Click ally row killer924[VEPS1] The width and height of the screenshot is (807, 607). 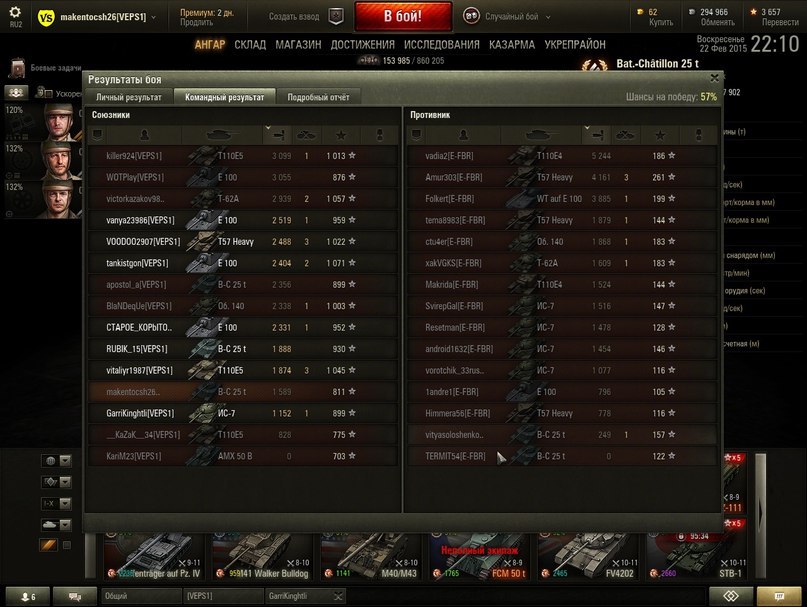pos(243,155)
